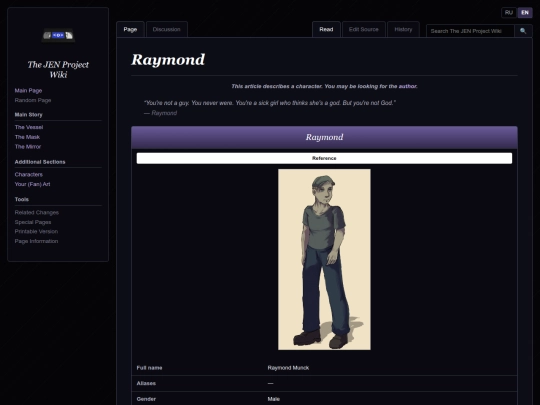
Task: Open The Vessel story link
Action: pos(29,127)
